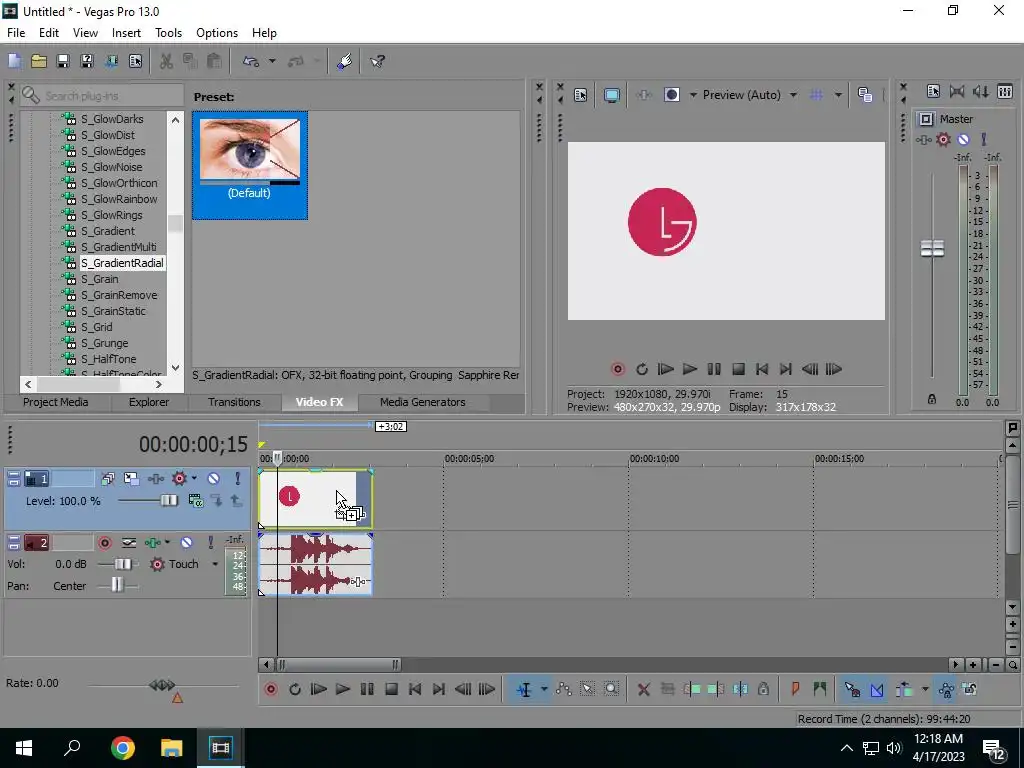1024x768 pixels.
Task: Arm audio track 2 for record
Action: 104,543
